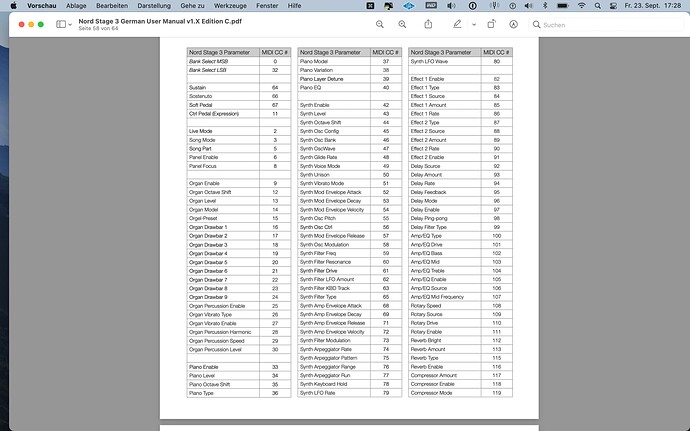Click the 'Orgel-Preset' table cell

[223, 218]
